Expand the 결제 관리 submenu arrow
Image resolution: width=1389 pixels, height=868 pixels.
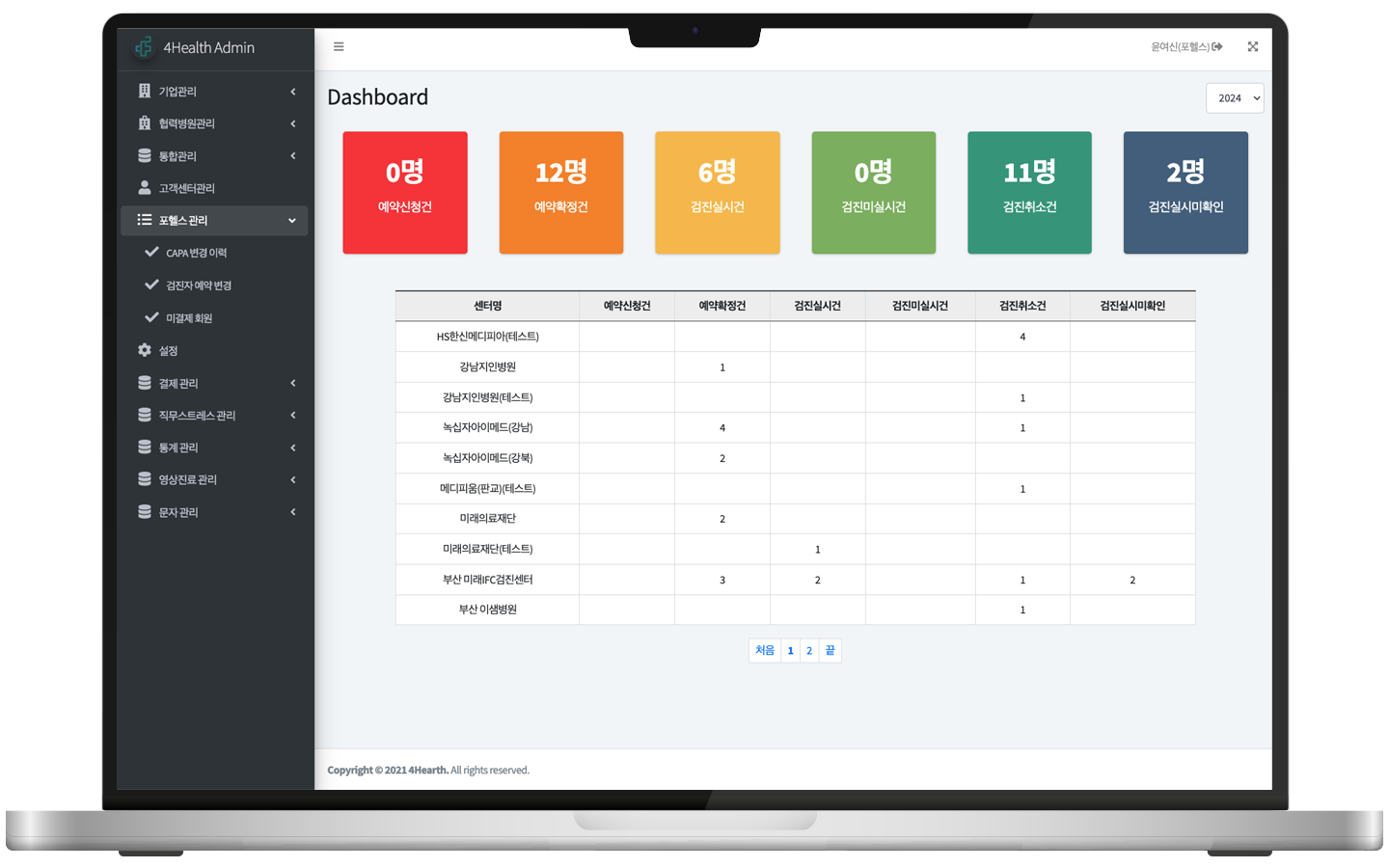(x=293, y=383)
